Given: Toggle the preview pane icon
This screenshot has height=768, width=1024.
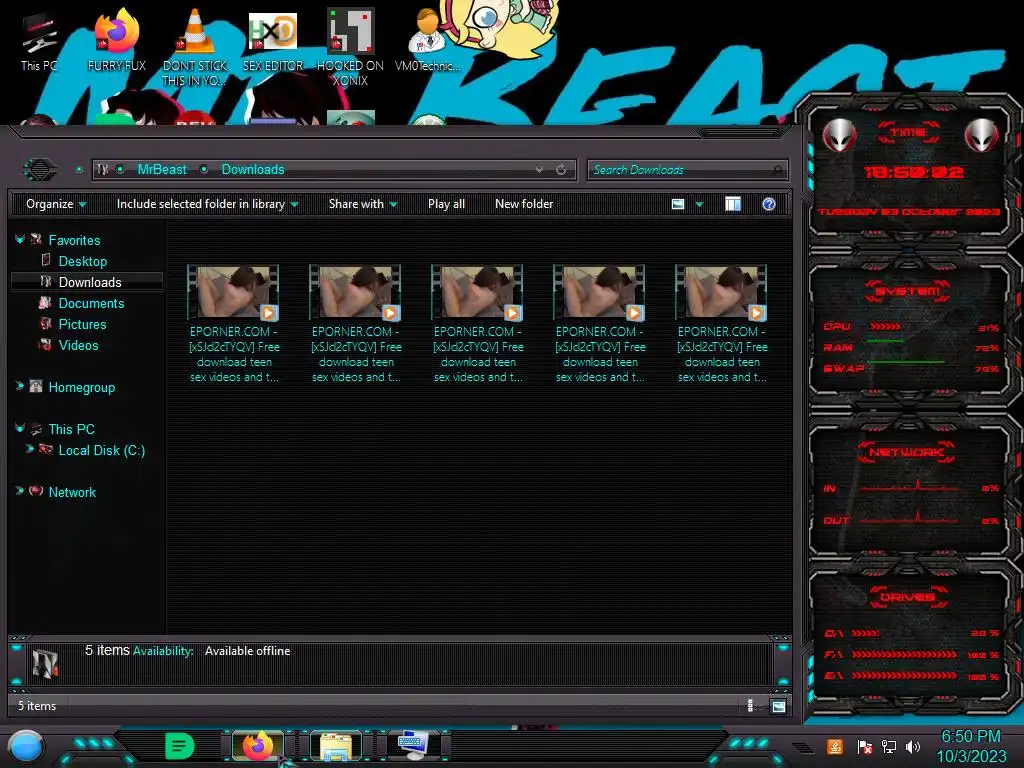Looking at the screenshot, I should coord(733,204).
